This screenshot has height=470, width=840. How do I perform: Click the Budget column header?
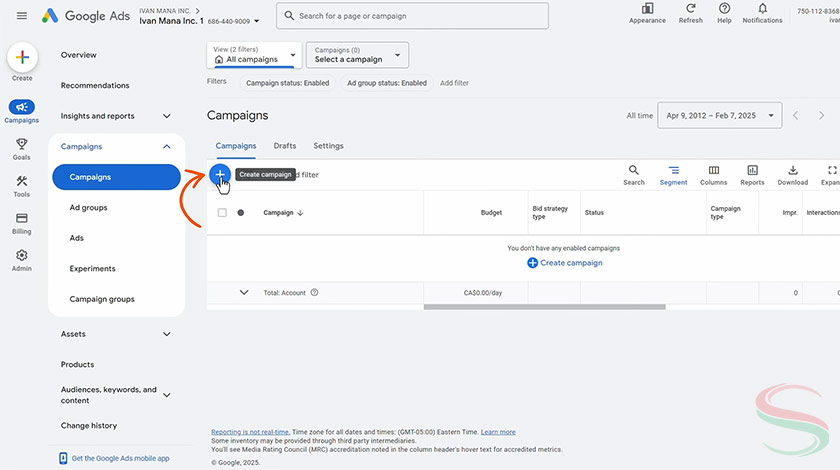[x=491, y=213]
